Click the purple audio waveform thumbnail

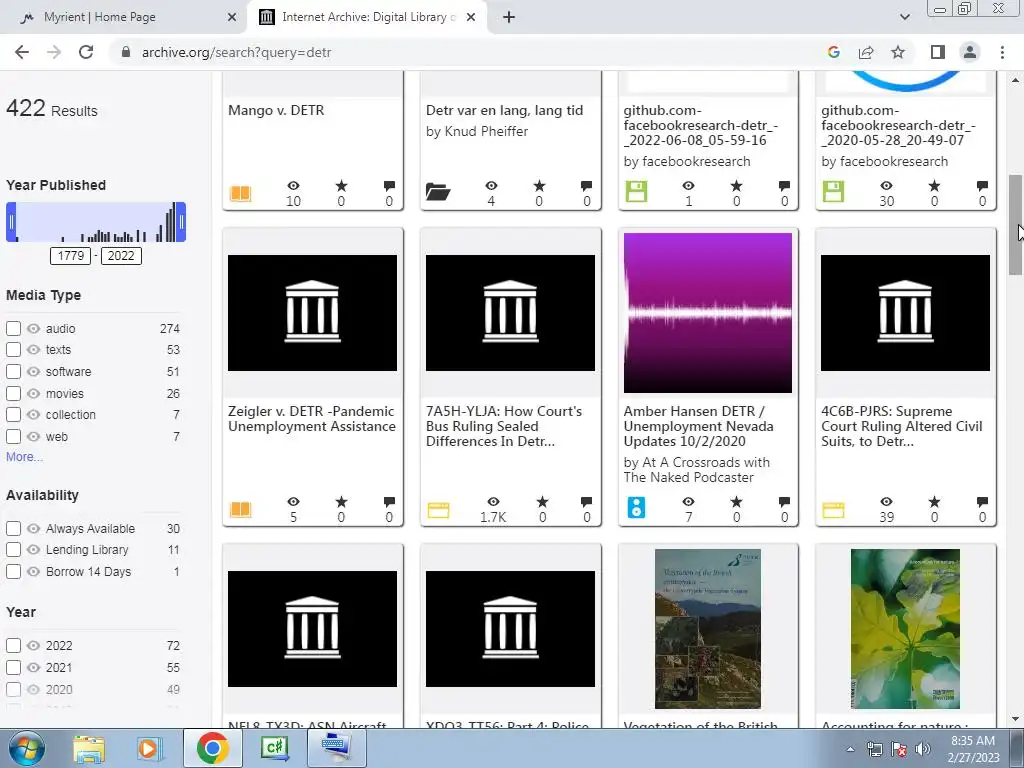708,313
